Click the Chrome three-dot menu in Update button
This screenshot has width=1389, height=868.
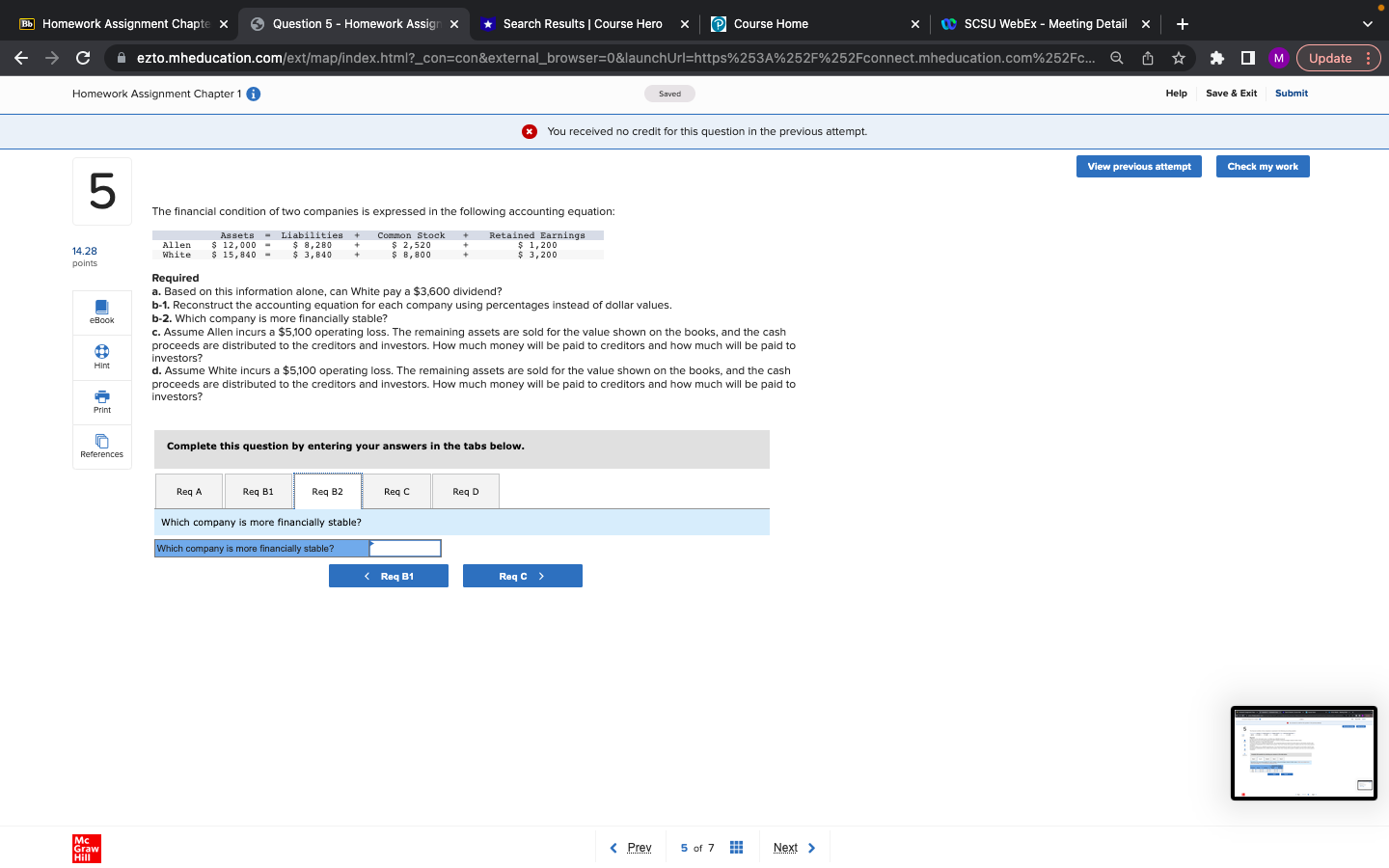(1368, 58)
